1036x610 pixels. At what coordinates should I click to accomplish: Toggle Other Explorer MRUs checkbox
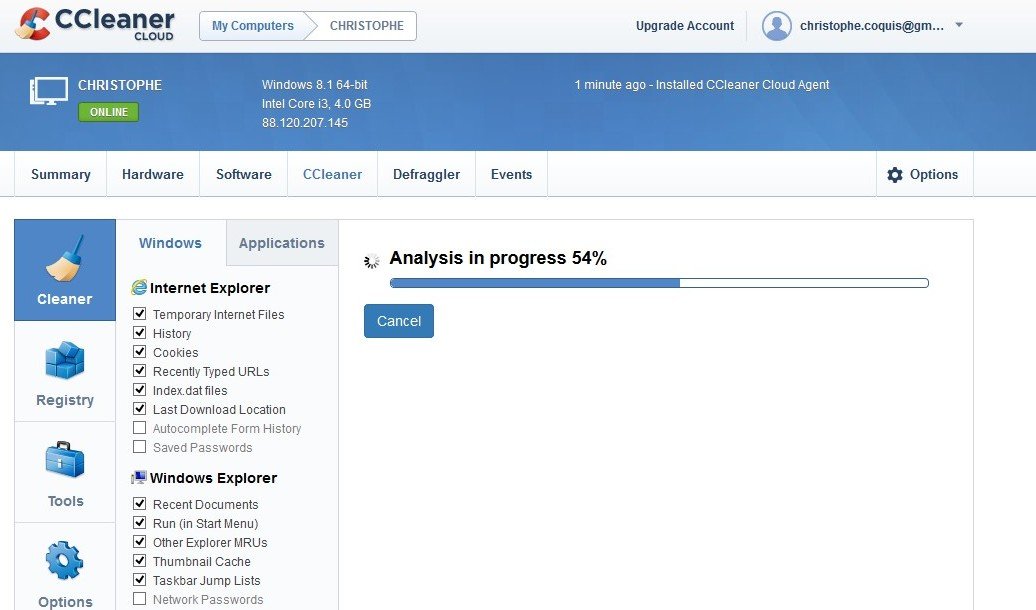139,542
